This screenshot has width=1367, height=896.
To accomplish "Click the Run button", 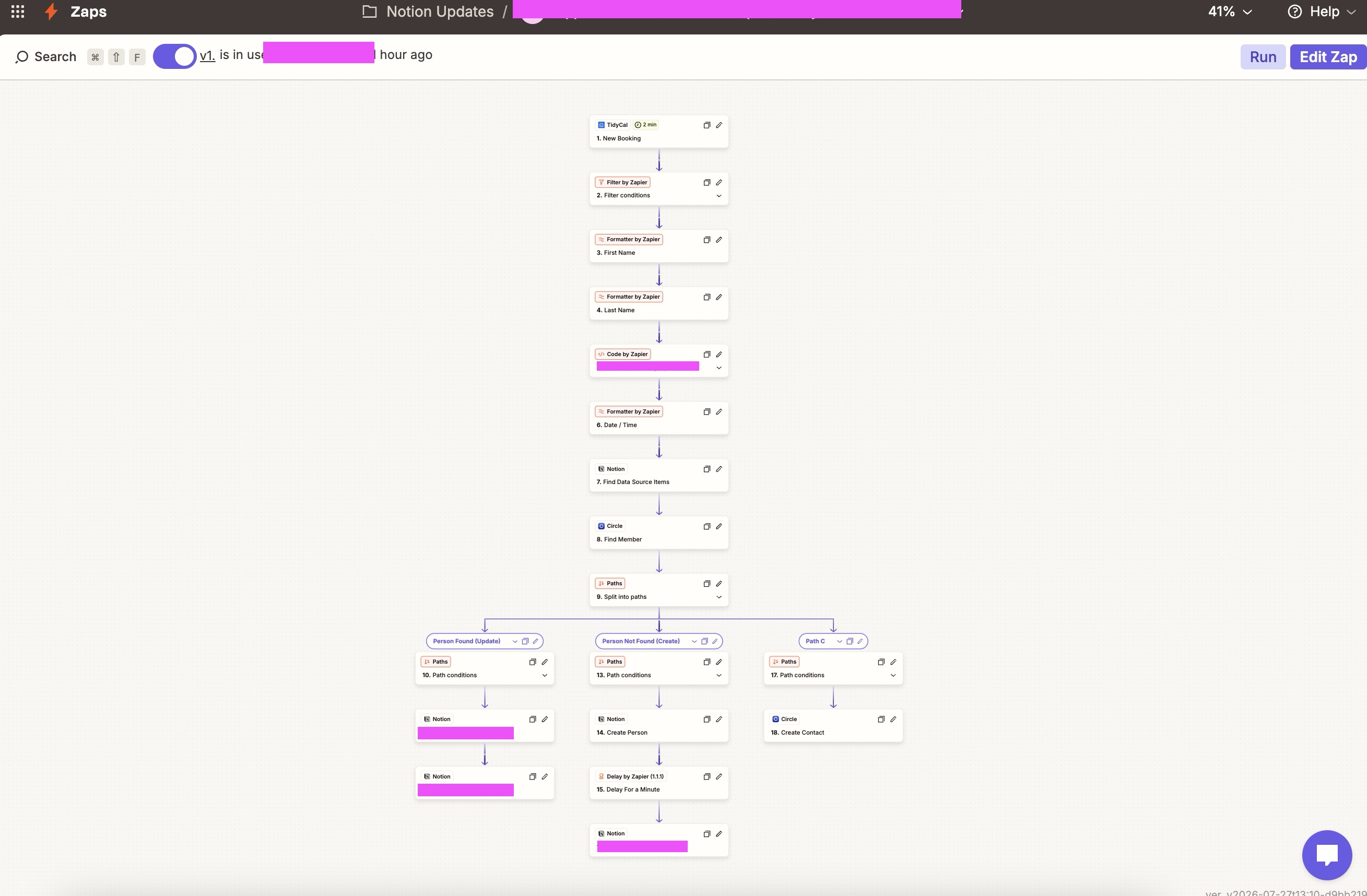I will 1263,57.
